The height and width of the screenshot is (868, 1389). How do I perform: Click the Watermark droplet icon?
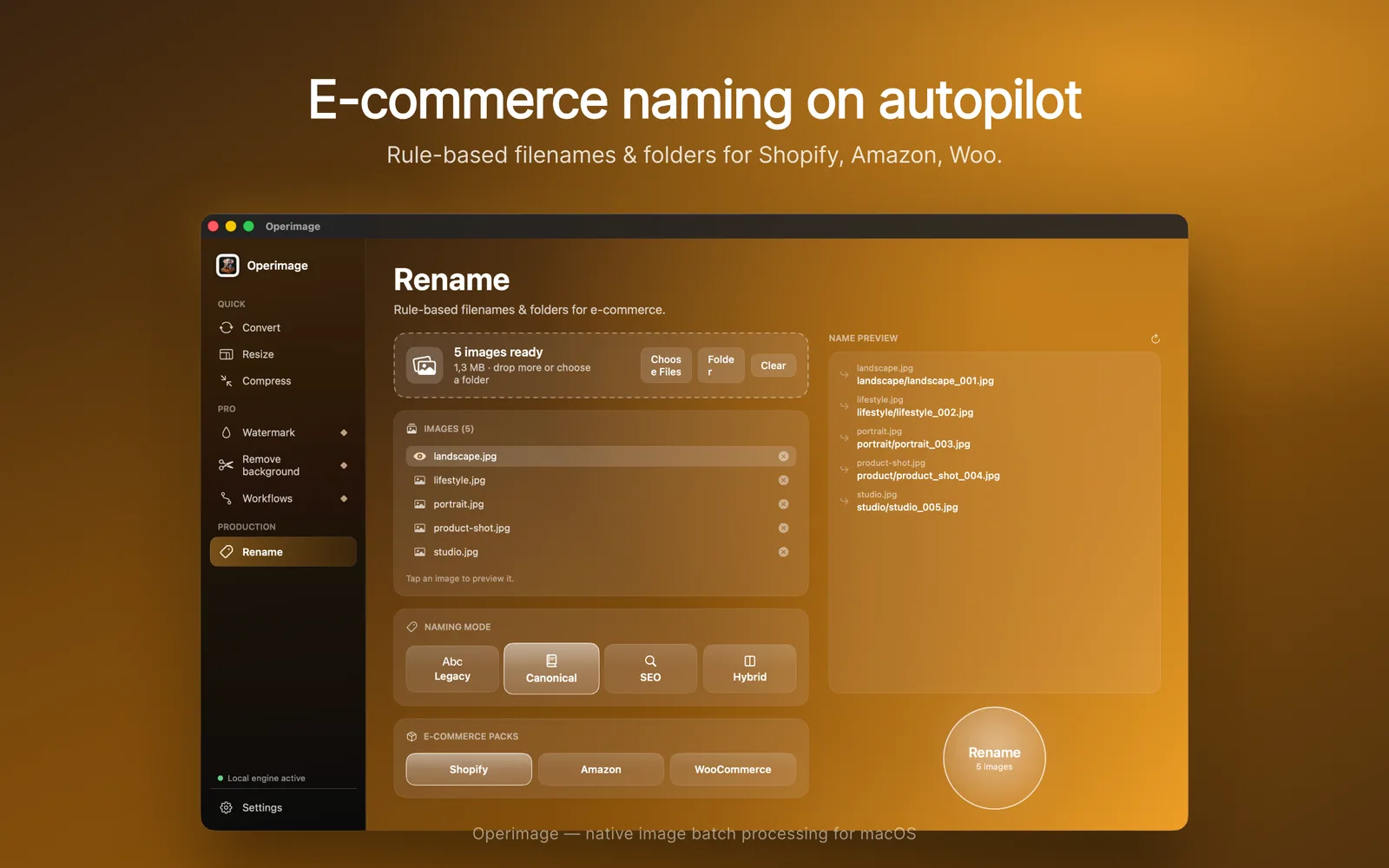click(227, 432)
